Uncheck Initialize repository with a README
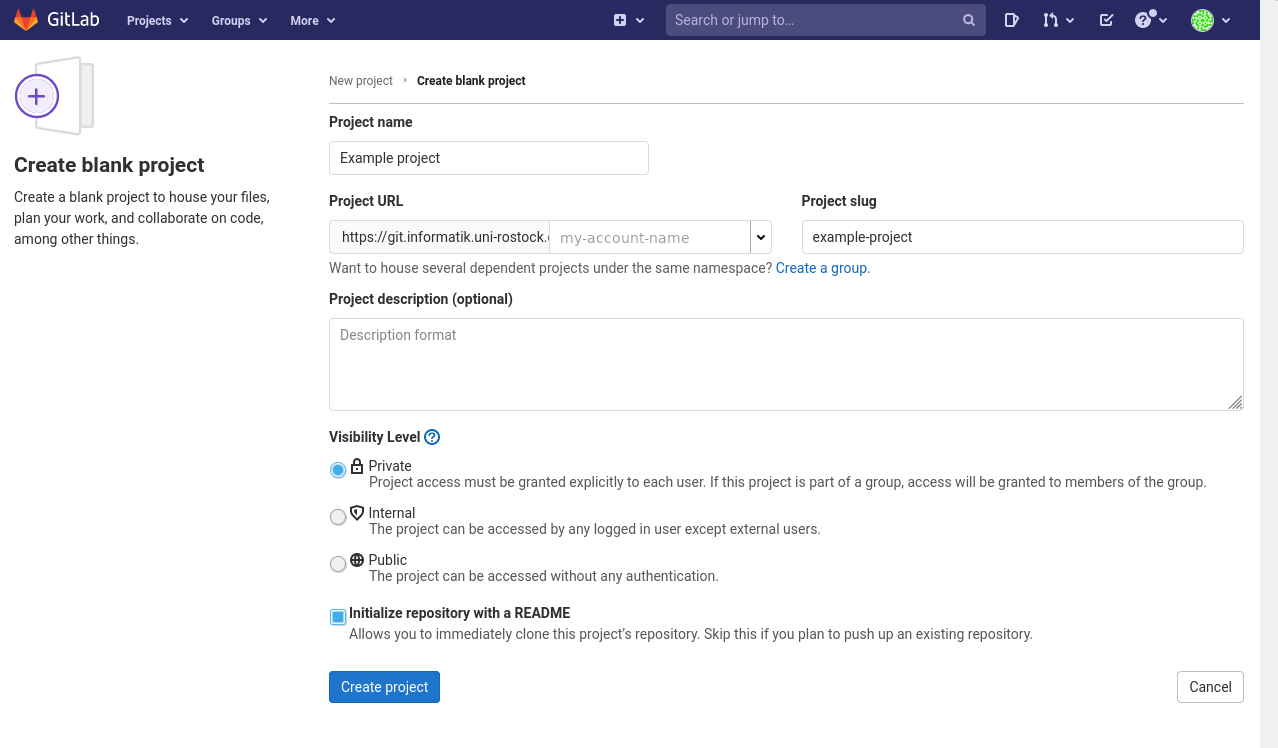Screen dimensions: 1278x748 [x=338, y=617]
